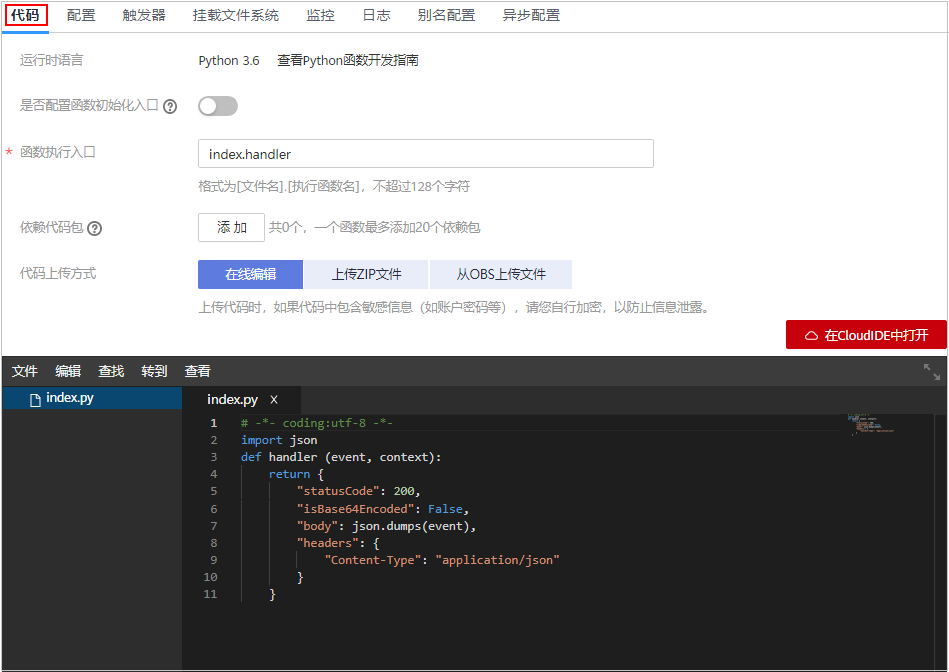The image size is (949, 672).
Task: Switch to the 别名配置 tab
Action: 446,15
